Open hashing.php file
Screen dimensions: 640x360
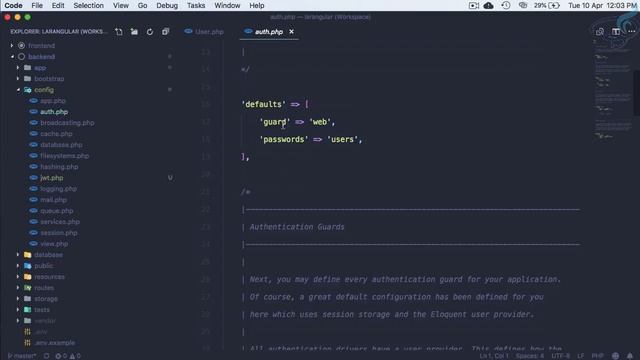tap(59, 167)
